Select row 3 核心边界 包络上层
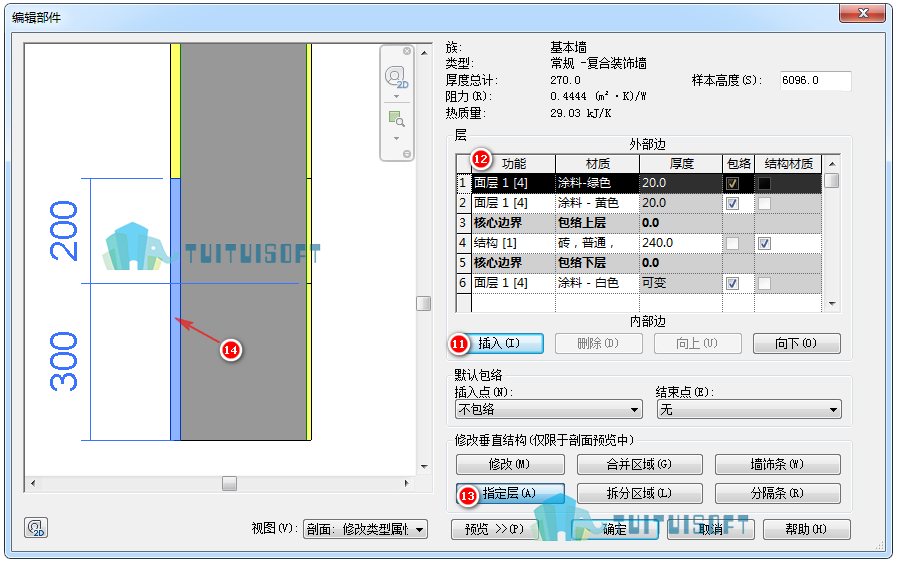 coord(639,223)
